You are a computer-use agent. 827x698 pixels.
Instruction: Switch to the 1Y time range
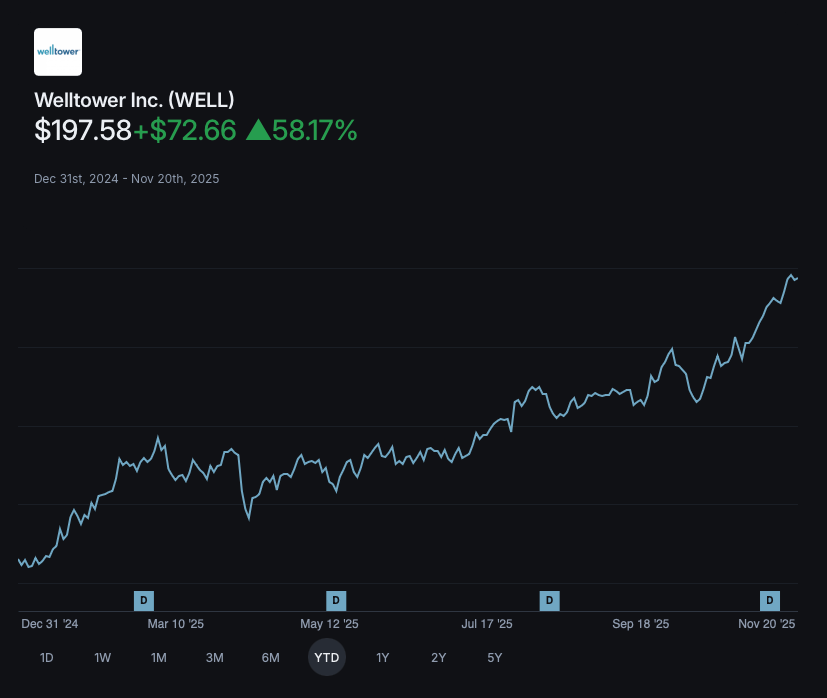click(x=382, y=658)
